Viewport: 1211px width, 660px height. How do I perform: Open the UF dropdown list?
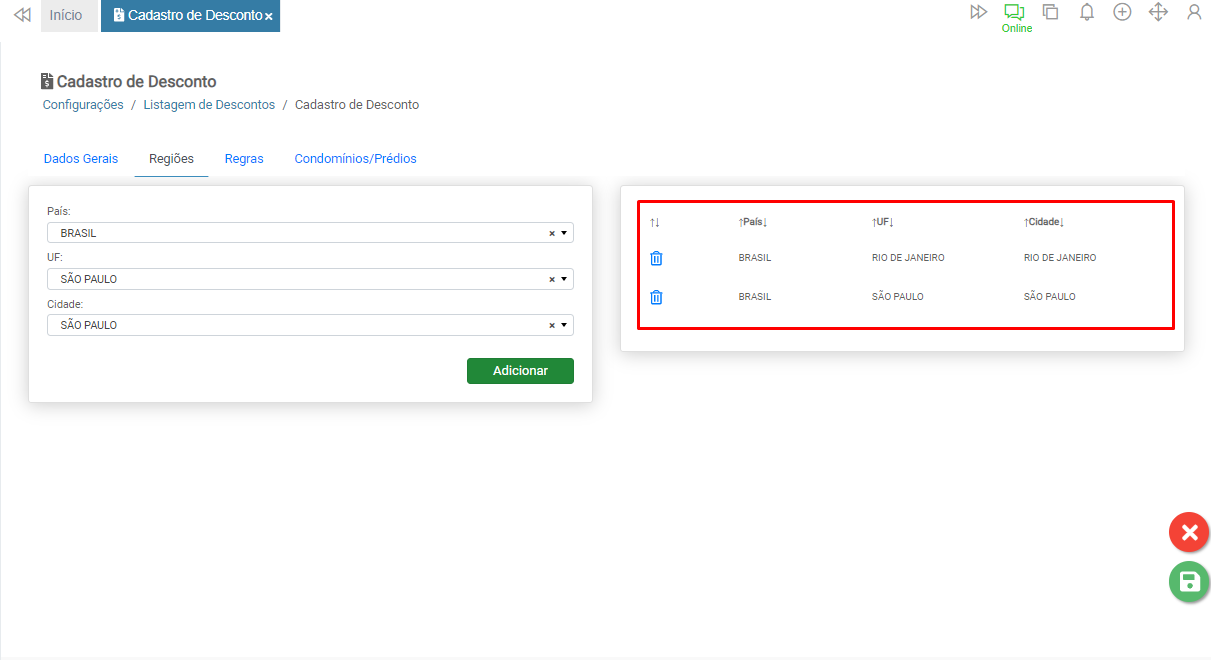pyautogui.click(x=564, y=279)
